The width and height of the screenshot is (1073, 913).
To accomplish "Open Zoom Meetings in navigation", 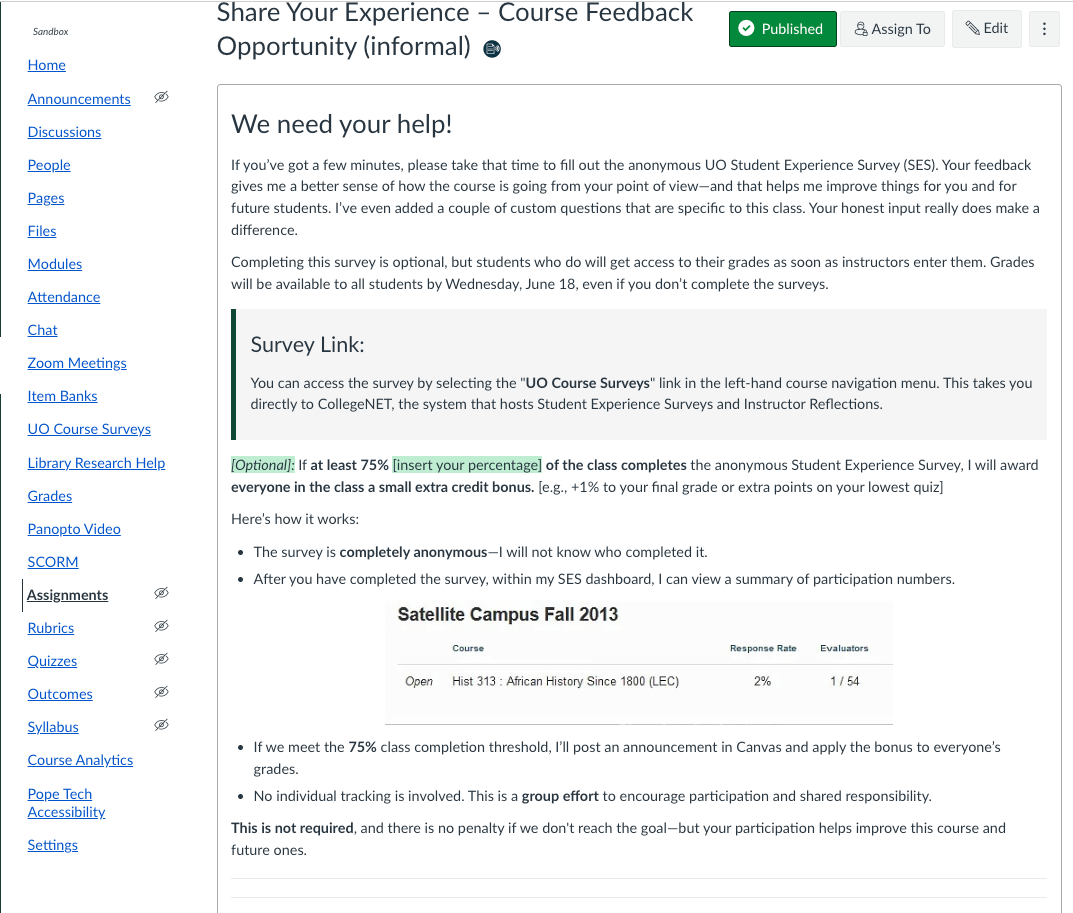I will (x=77, y=363).
